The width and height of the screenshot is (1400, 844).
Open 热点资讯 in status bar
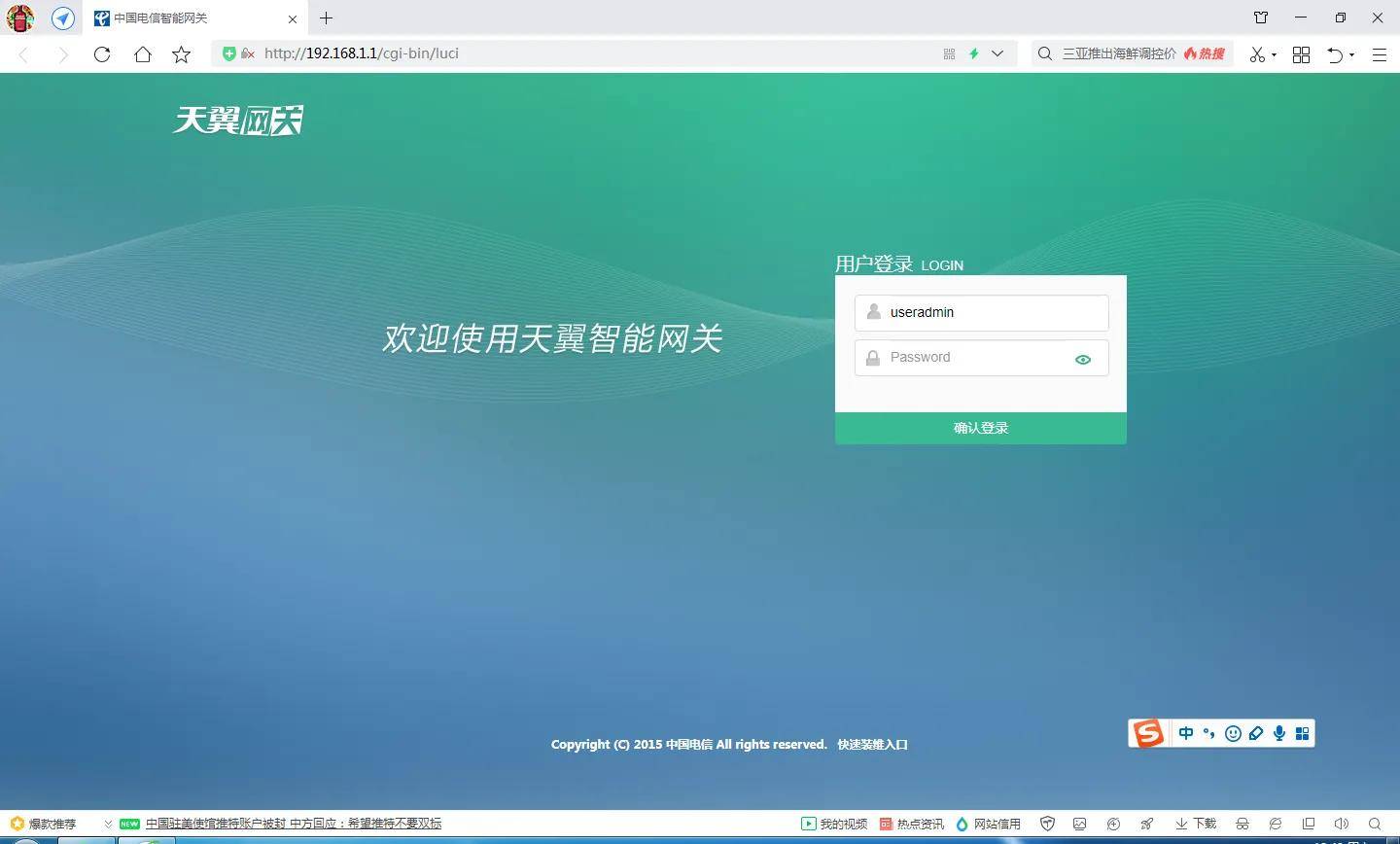click(912, 824)
